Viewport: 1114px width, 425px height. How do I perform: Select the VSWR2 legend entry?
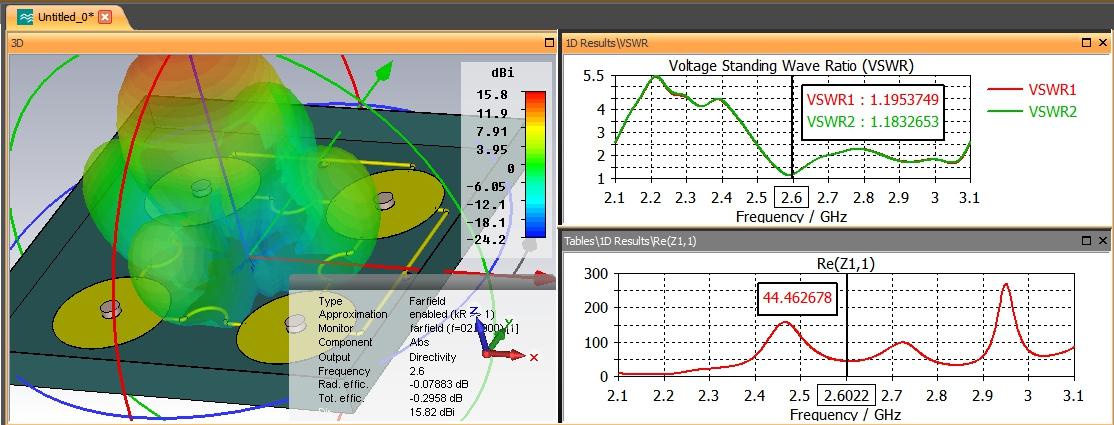coord(1032,112)
